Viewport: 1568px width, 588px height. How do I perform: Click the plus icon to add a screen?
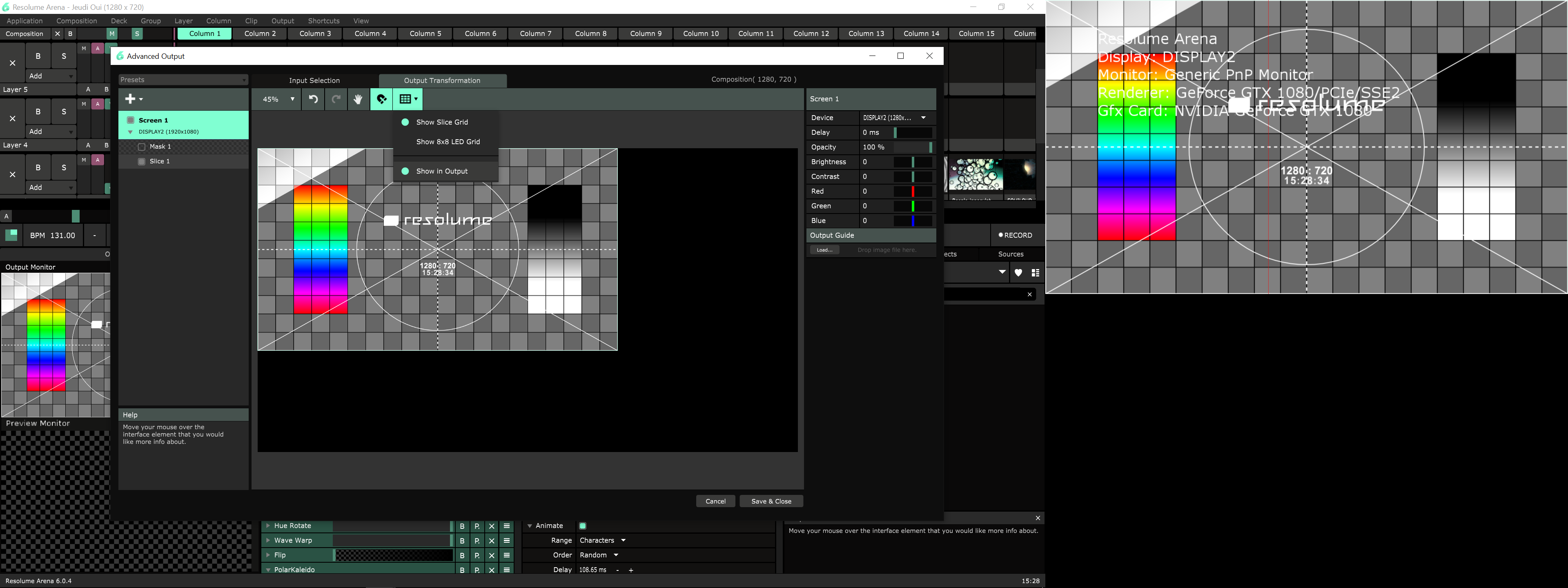point(130,99)
